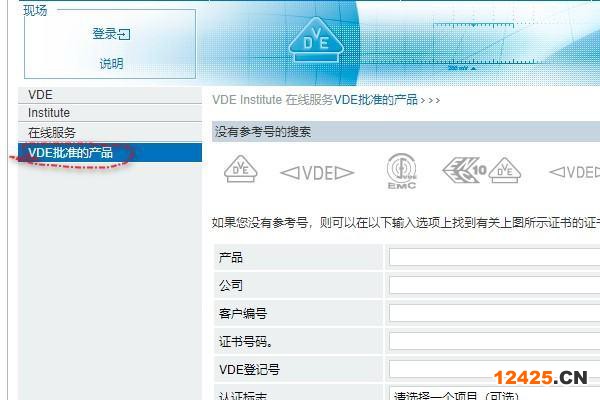The height and width of the screenshot is (400, 600).
Task: Open the 认证标志 selection dropdown
Action: click(x=494, y=395)
